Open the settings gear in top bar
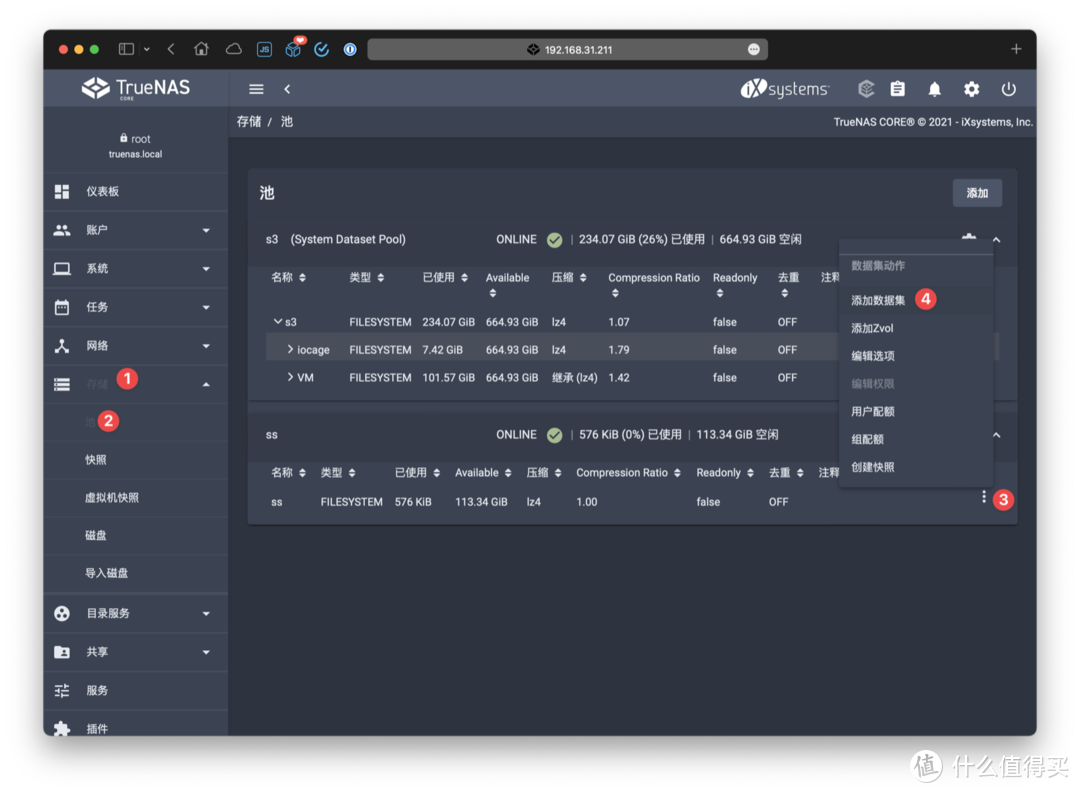 (x=971, y=89)
